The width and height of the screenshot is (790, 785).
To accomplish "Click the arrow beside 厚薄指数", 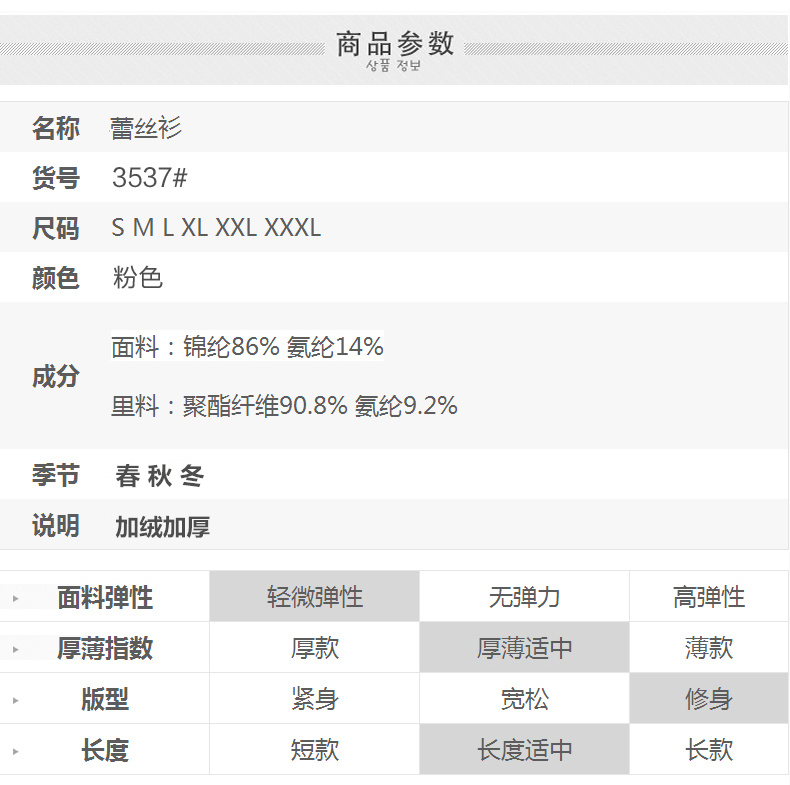I will [16, 649].
